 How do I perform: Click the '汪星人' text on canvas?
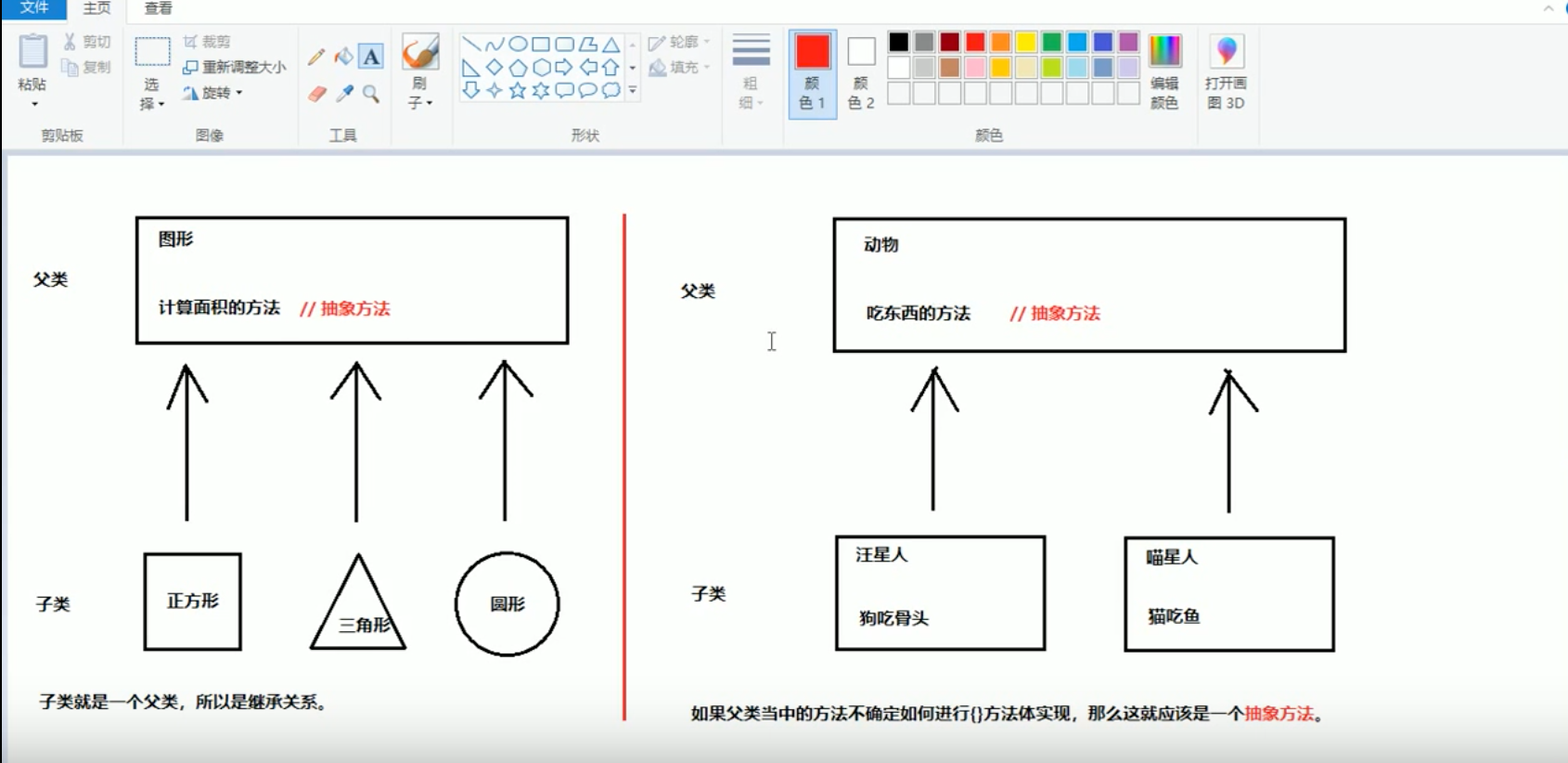[x=881, y=554]
